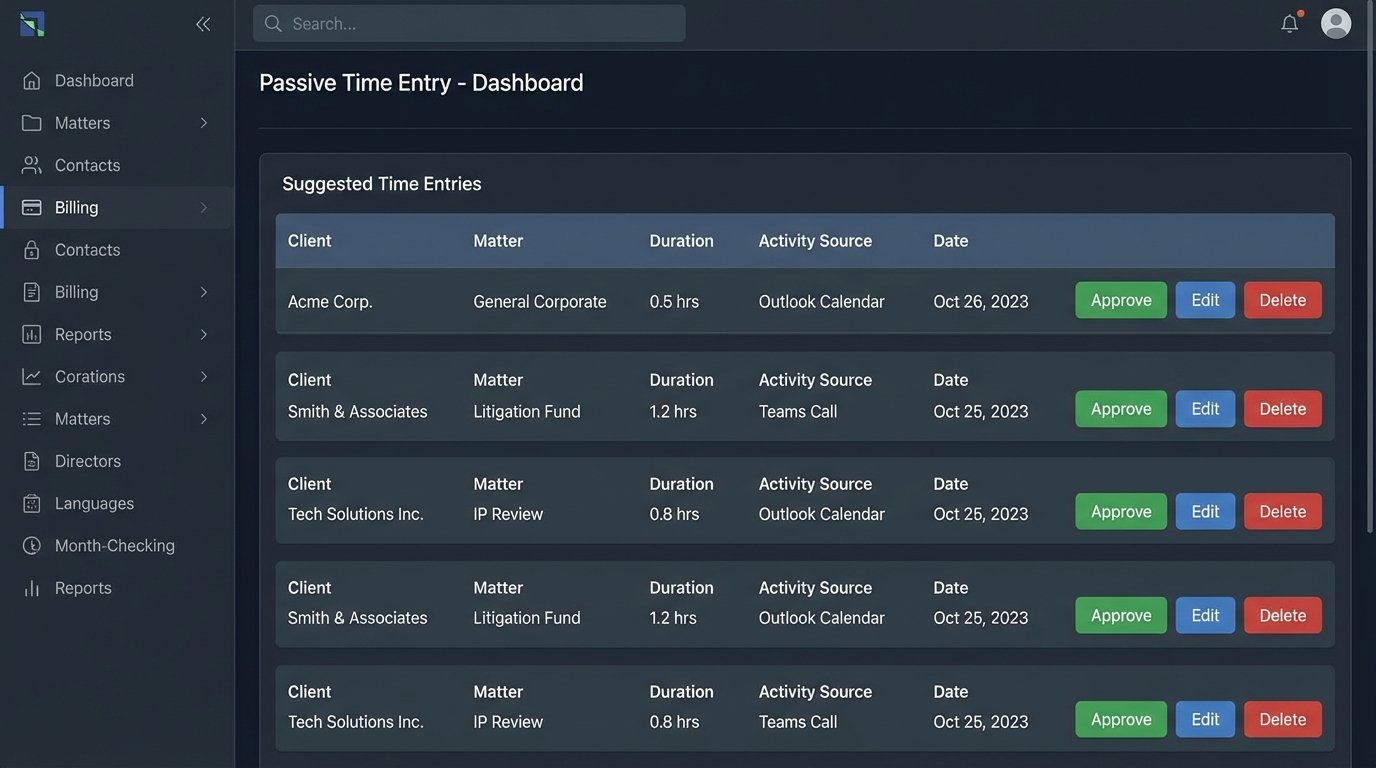Viewport: 1376px width, 768px height.
Task: Click the vertical scrollbar on the right edge
Action: [1370, 200]
